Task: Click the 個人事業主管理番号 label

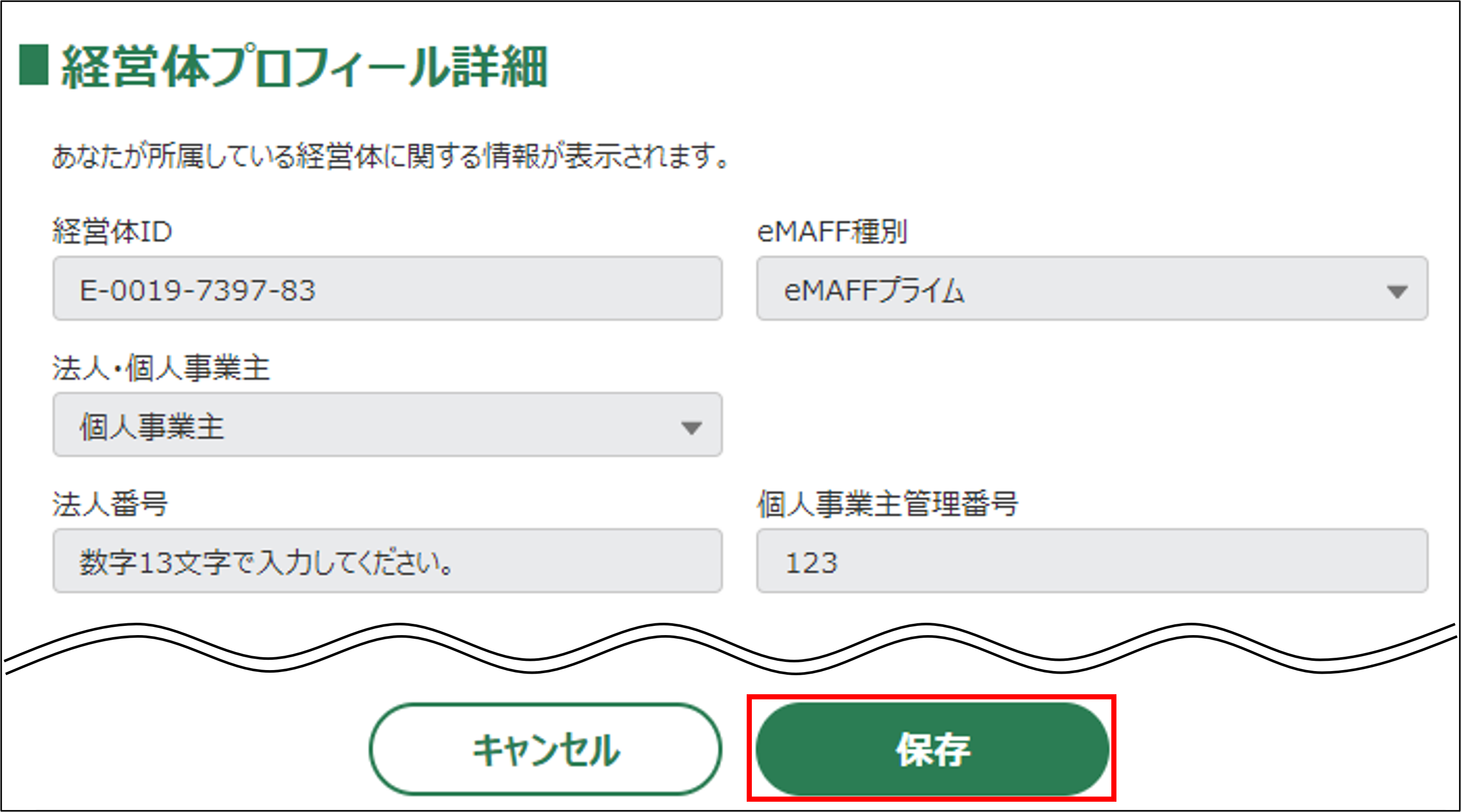Action: click(888, 503)
